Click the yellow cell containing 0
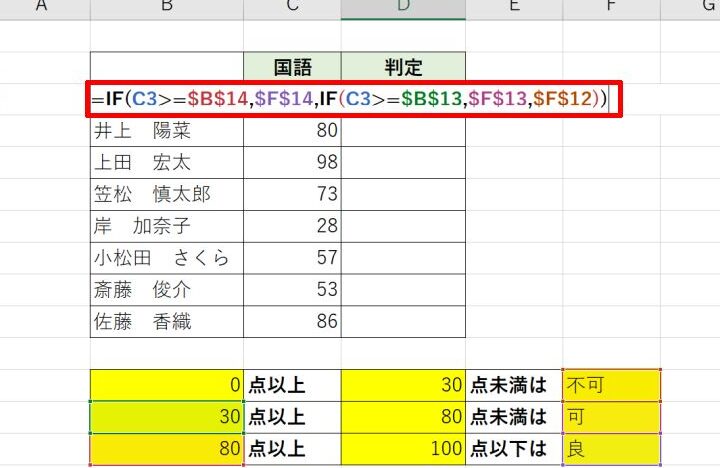This screenshot has width=720, height=468. [167, 385]
